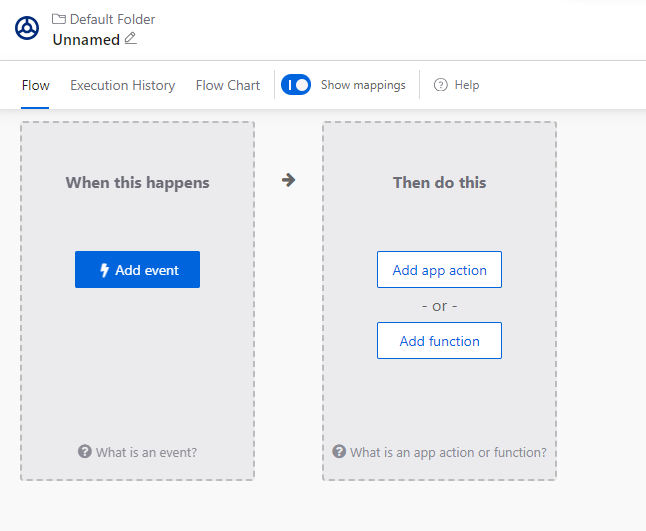Image resolution: width=646 pixels, height=531 pixels.
Task: Click question icon beside app action or function
Action: pos(339,451)
